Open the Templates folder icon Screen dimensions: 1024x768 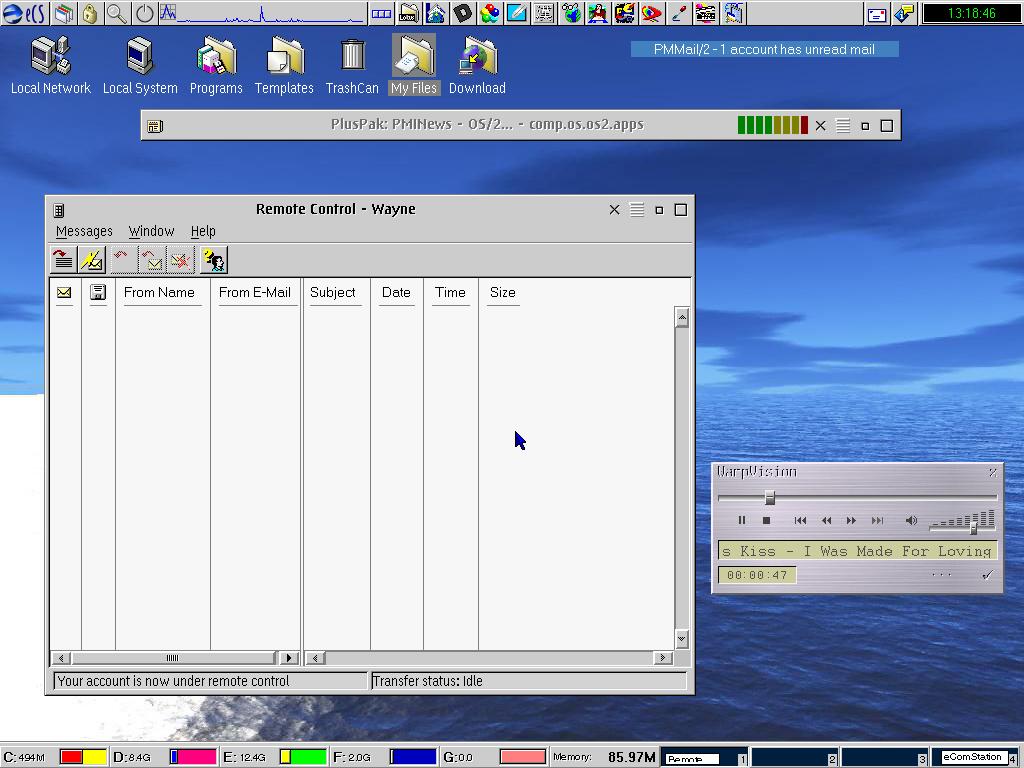(284, 66)
